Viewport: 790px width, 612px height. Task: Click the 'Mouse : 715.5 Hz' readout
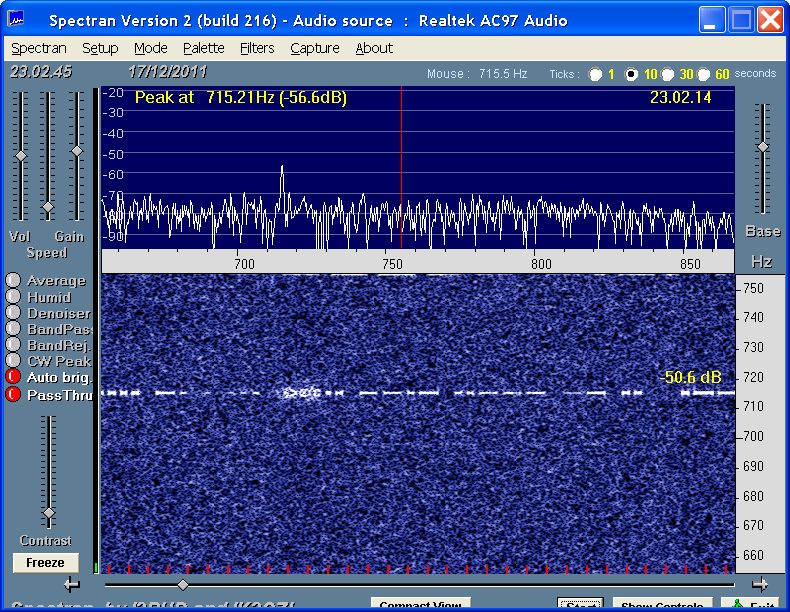point(477,74)
